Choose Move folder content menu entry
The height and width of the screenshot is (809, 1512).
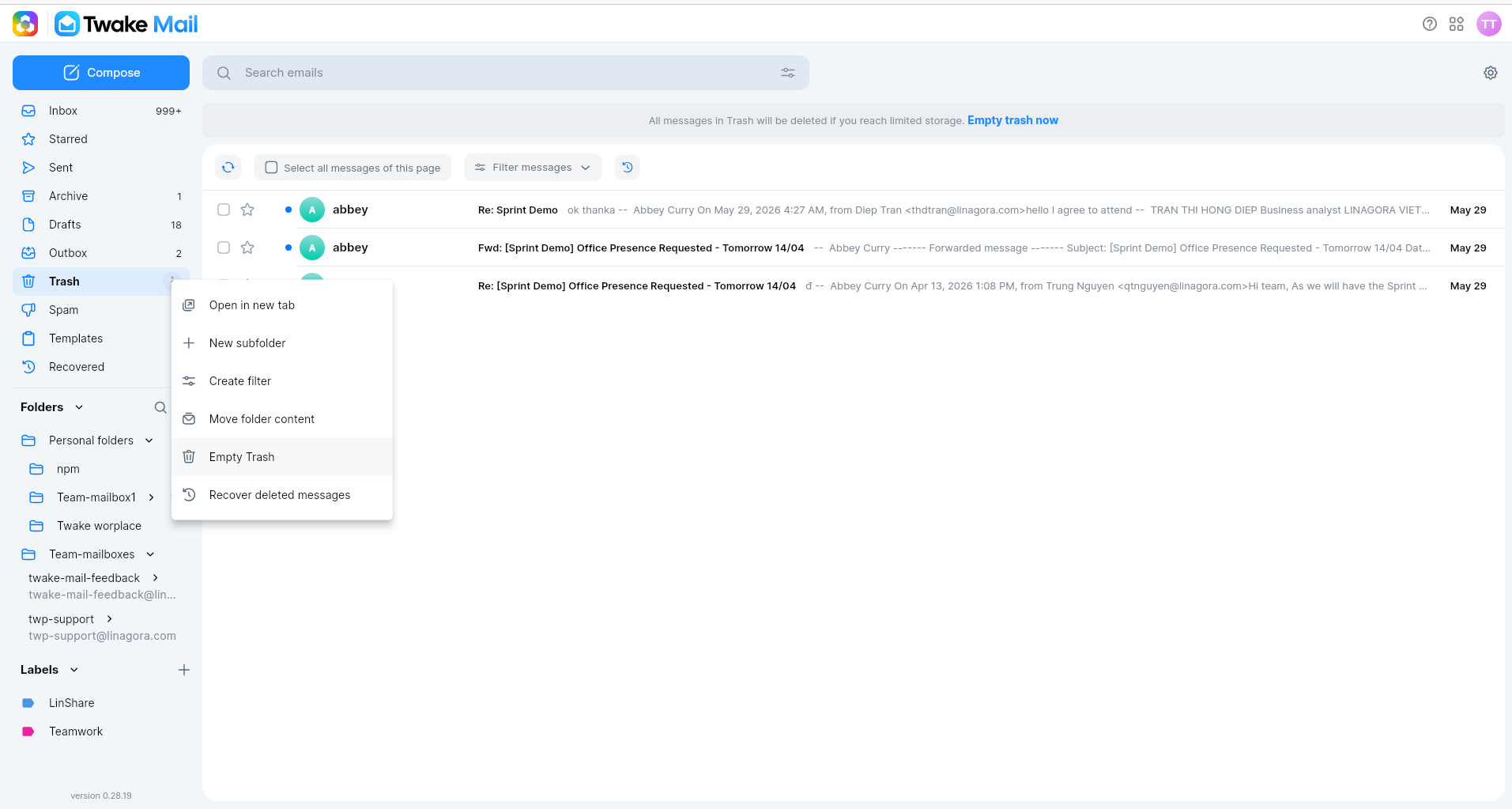point(282,419)
